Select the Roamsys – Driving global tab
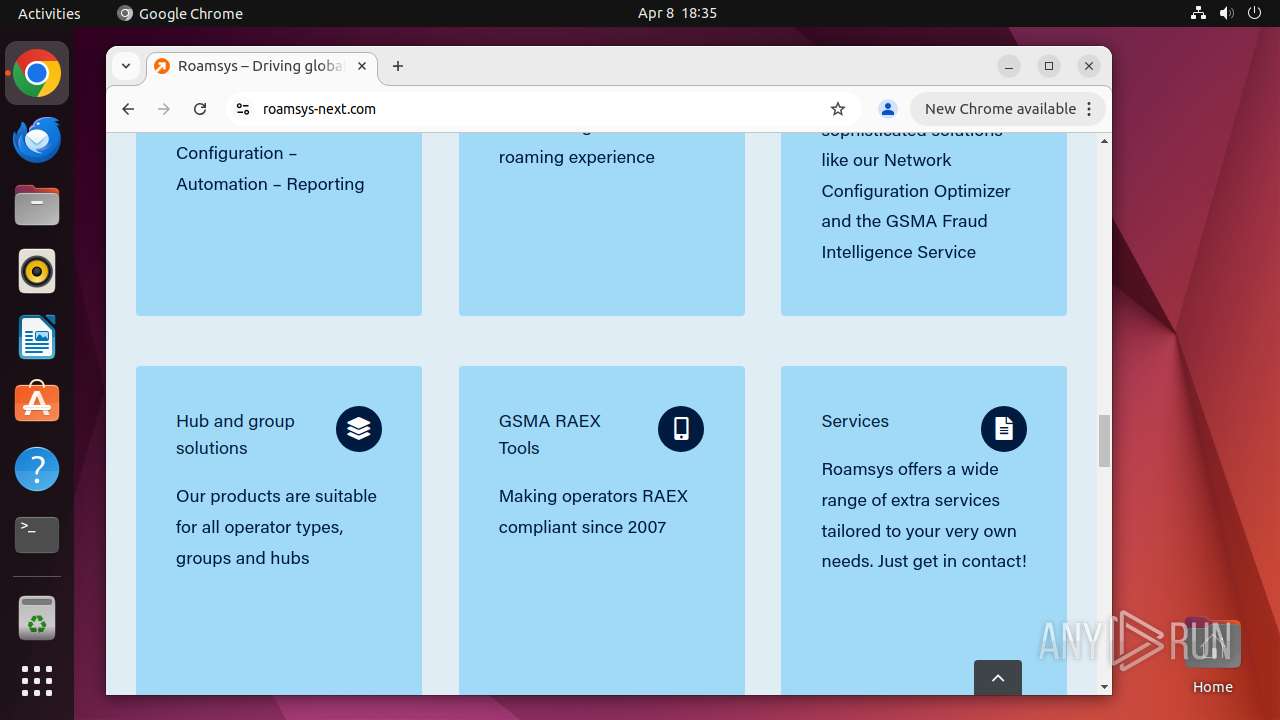This screenshot has width=1280, height=720. pos(260,66)
